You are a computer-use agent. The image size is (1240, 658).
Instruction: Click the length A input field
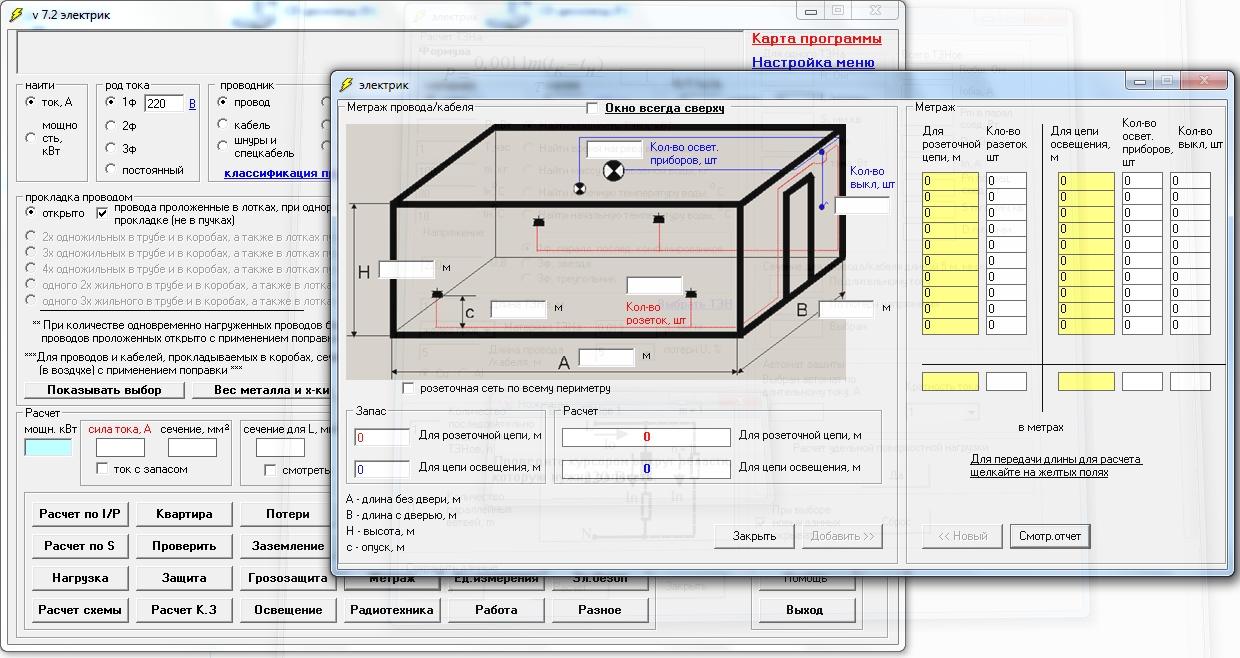[606, 357]
